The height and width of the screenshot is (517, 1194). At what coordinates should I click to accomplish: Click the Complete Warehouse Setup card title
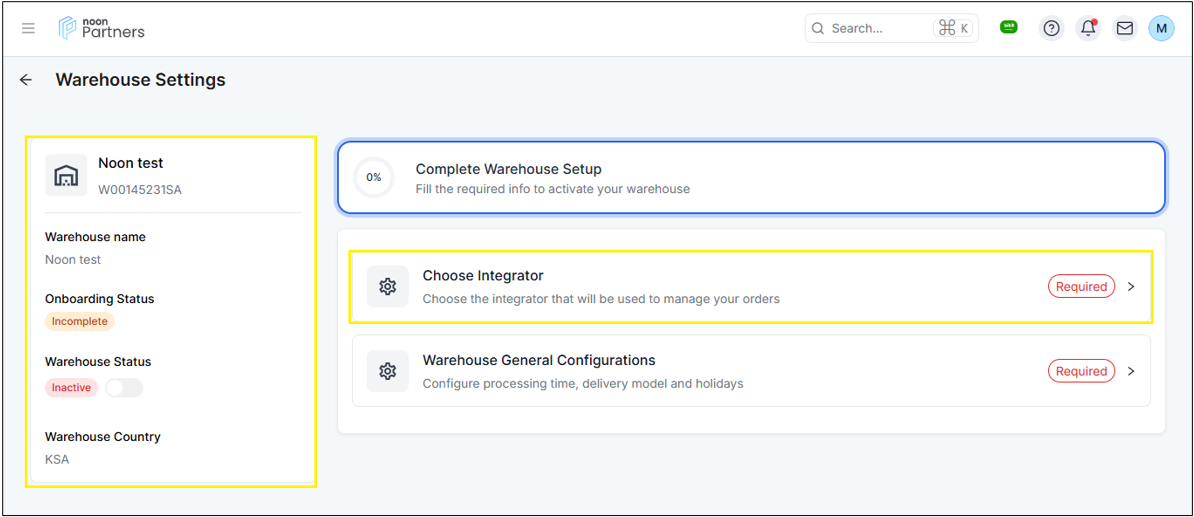click(x=508, y=169)
